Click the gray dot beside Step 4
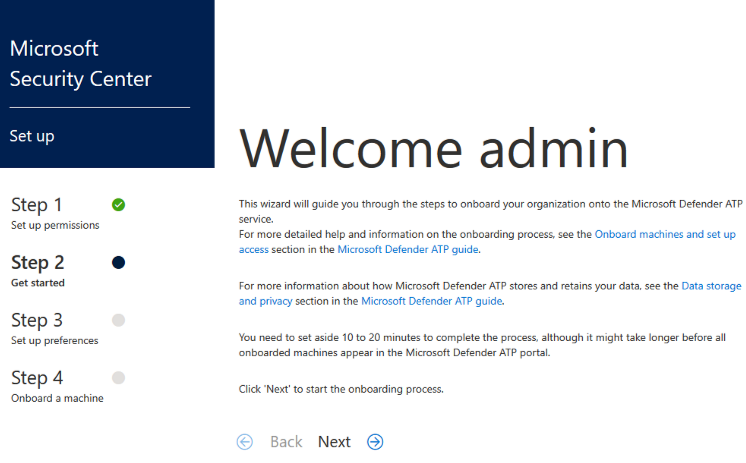 (x=118, y=377)
